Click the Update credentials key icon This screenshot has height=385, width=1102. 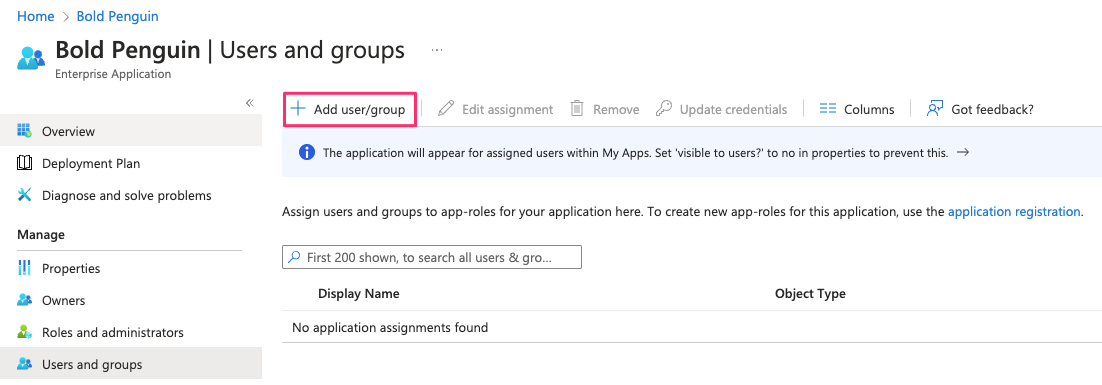(x=663, y=109)
